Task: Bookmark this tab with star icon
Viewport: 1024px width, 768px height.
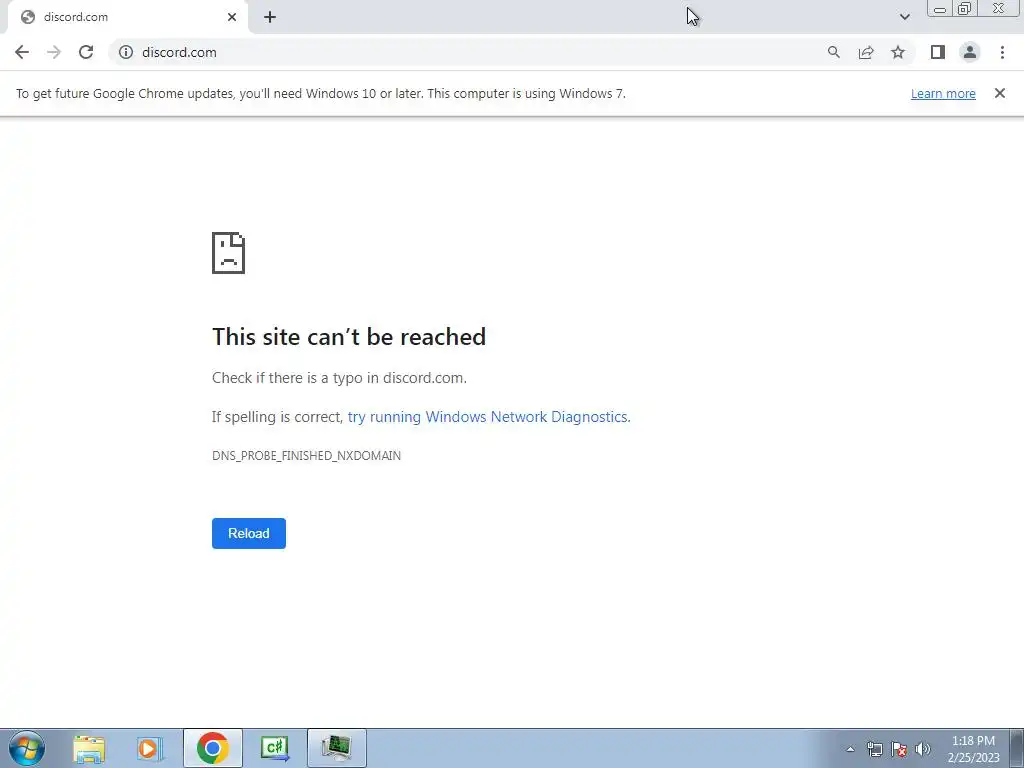Action: click(x=898, y=52)
